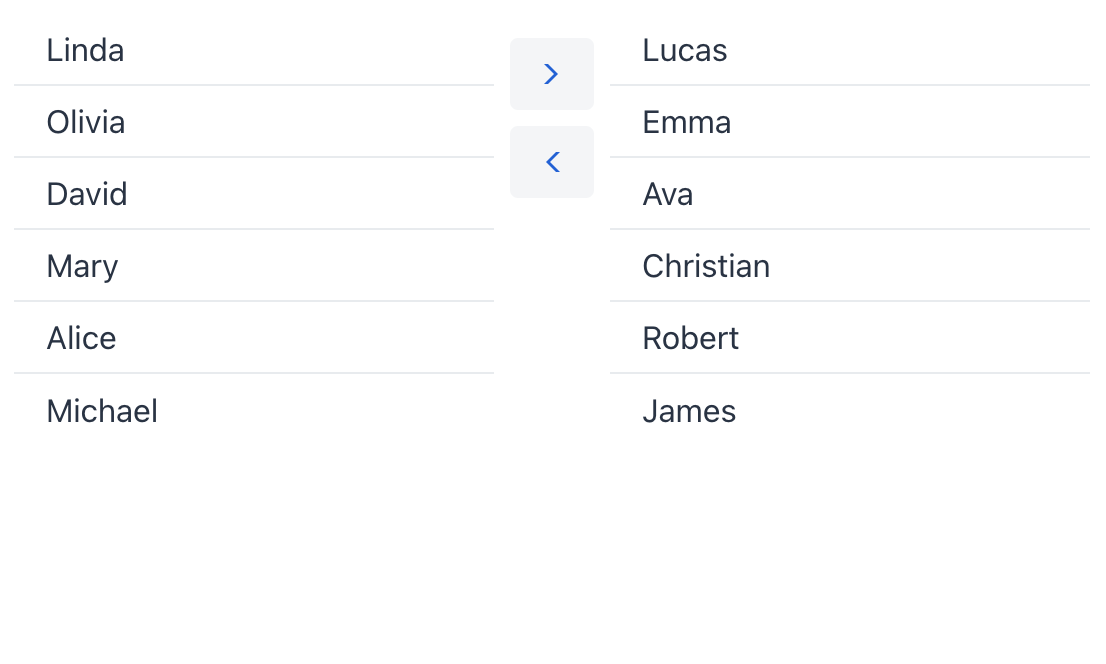Choose David from the left list
Screen dimensions: 1106x664
point(87,194)
